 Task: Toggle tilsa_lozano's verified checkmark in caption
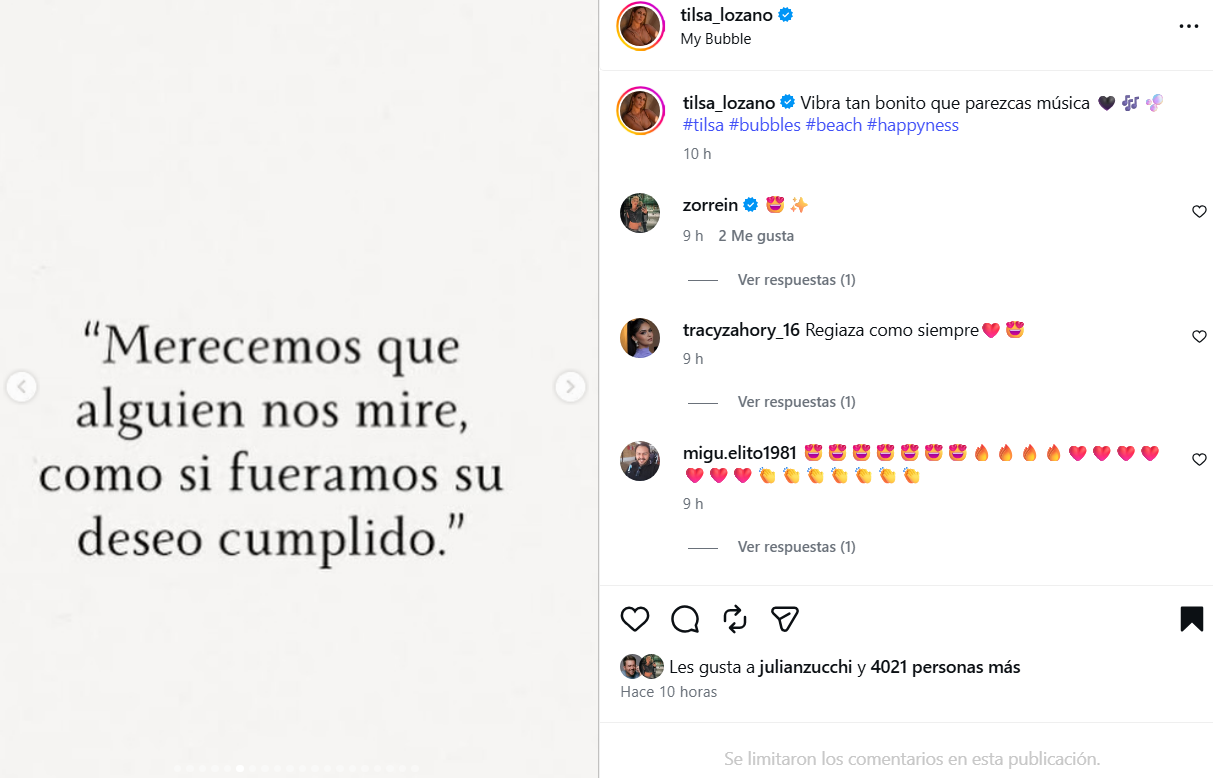pos(788,102)
